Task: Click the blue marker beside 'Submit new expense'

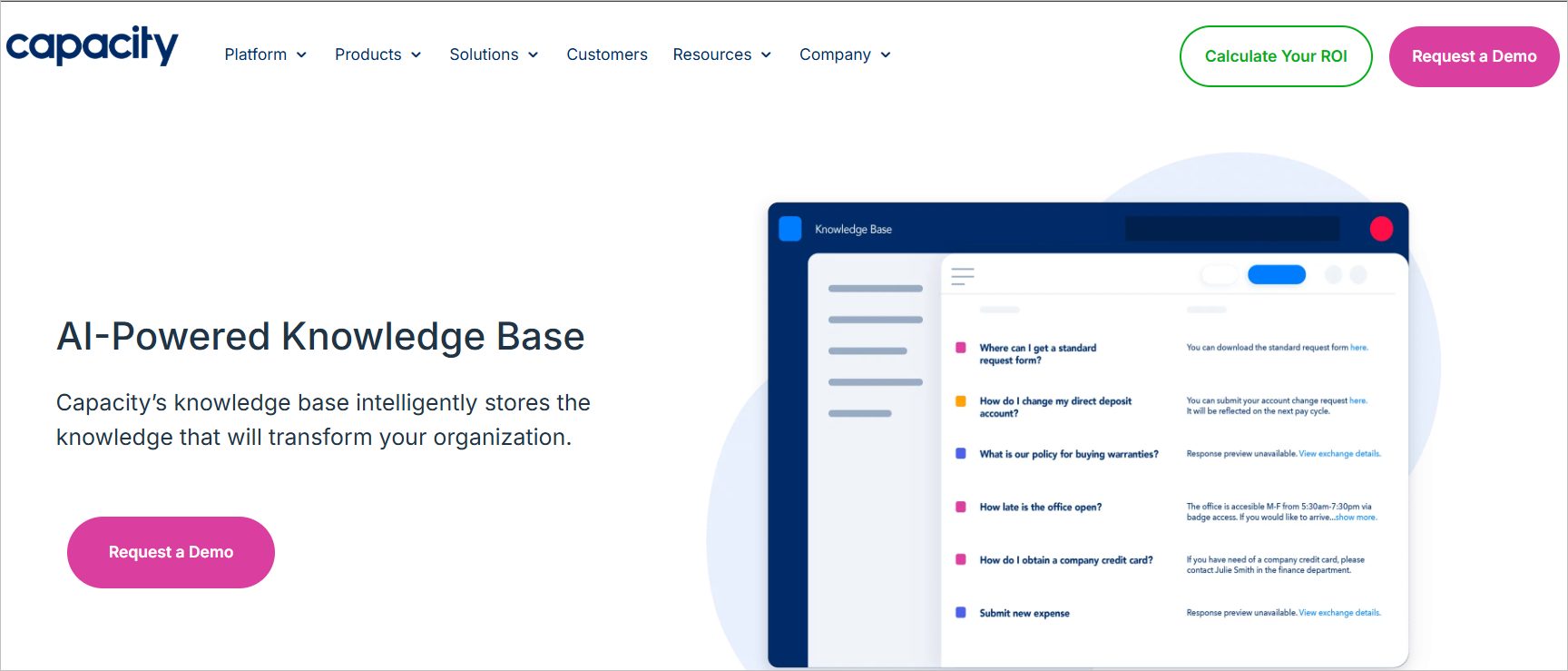Action: 960,612
